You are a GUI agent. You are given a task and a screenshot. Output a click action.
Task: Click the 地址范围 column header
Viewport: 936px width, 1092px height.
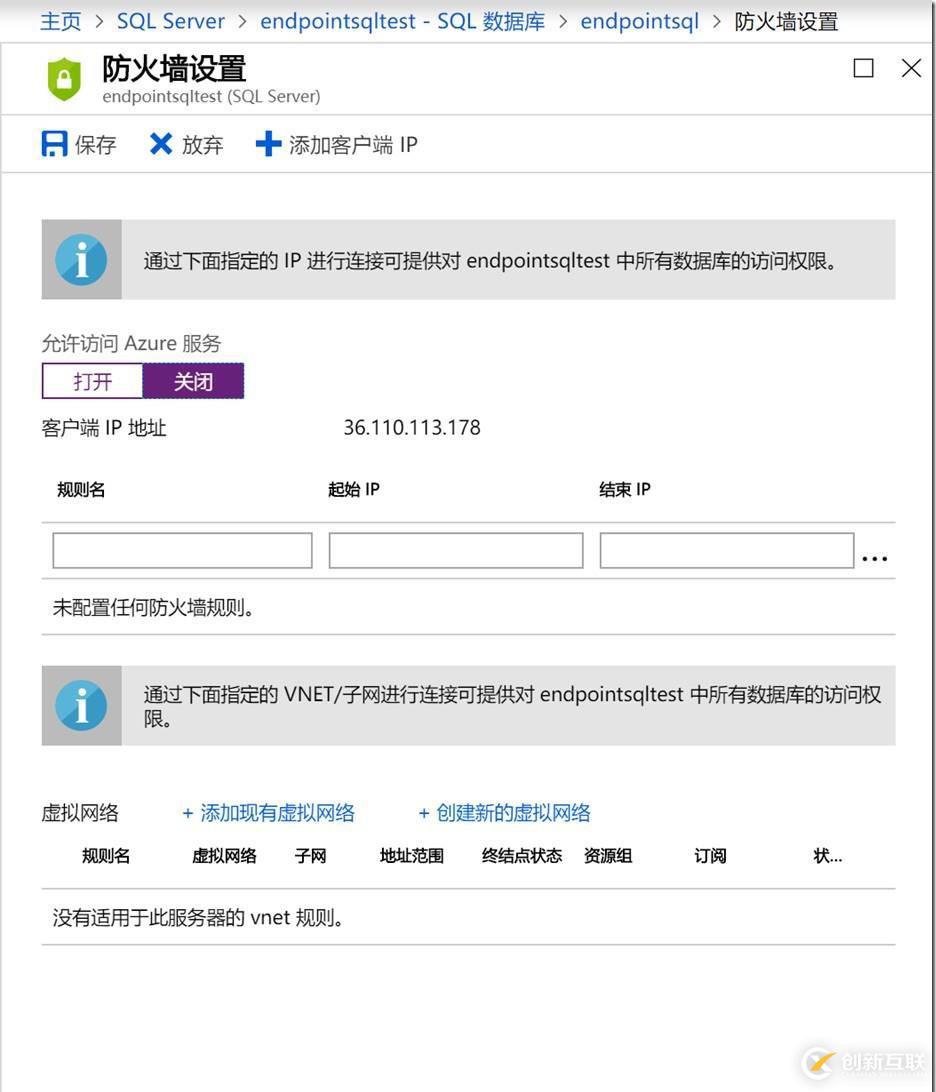tap(412, 856)
